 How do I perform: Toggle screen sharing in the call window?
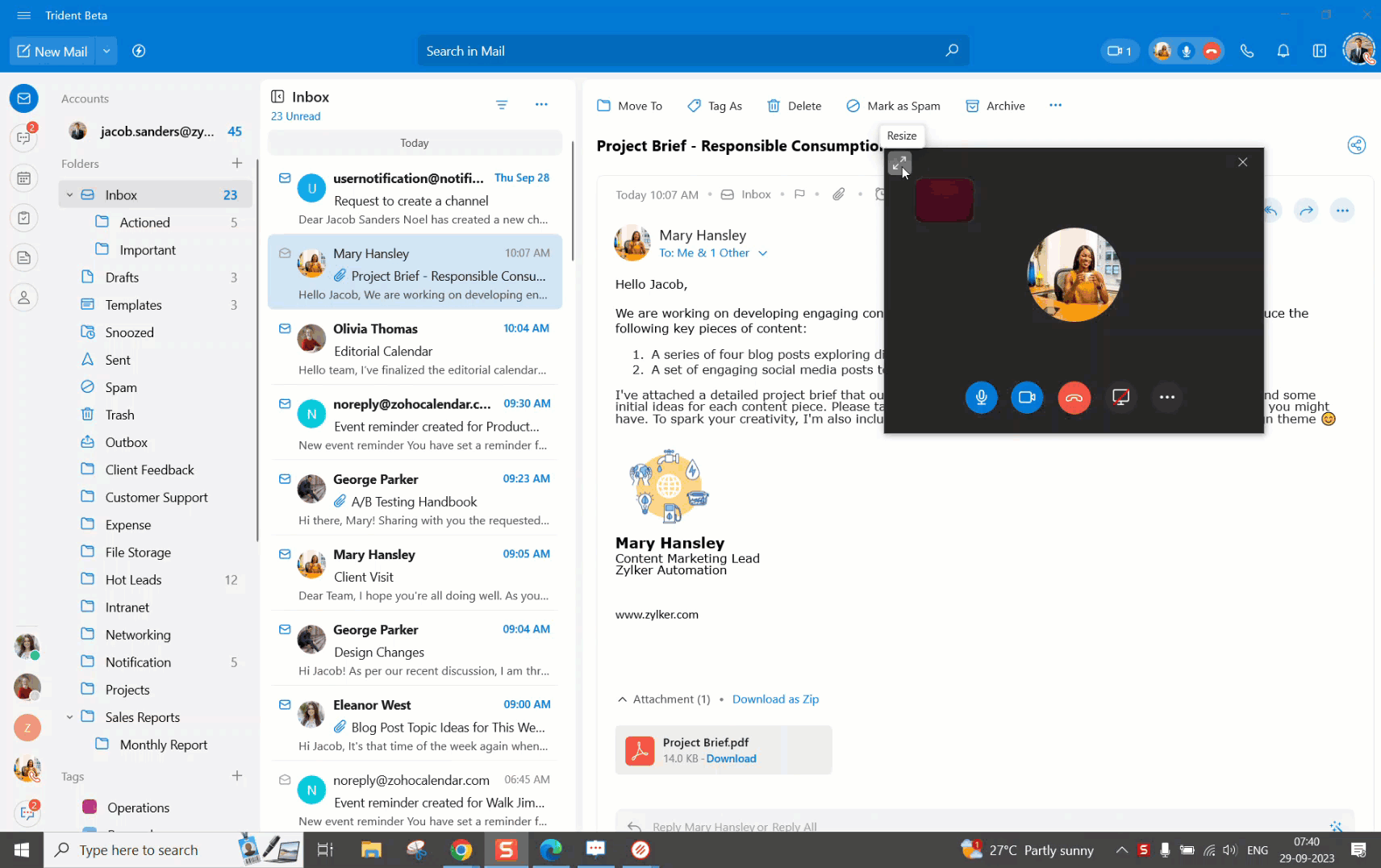coord(1120,397)
